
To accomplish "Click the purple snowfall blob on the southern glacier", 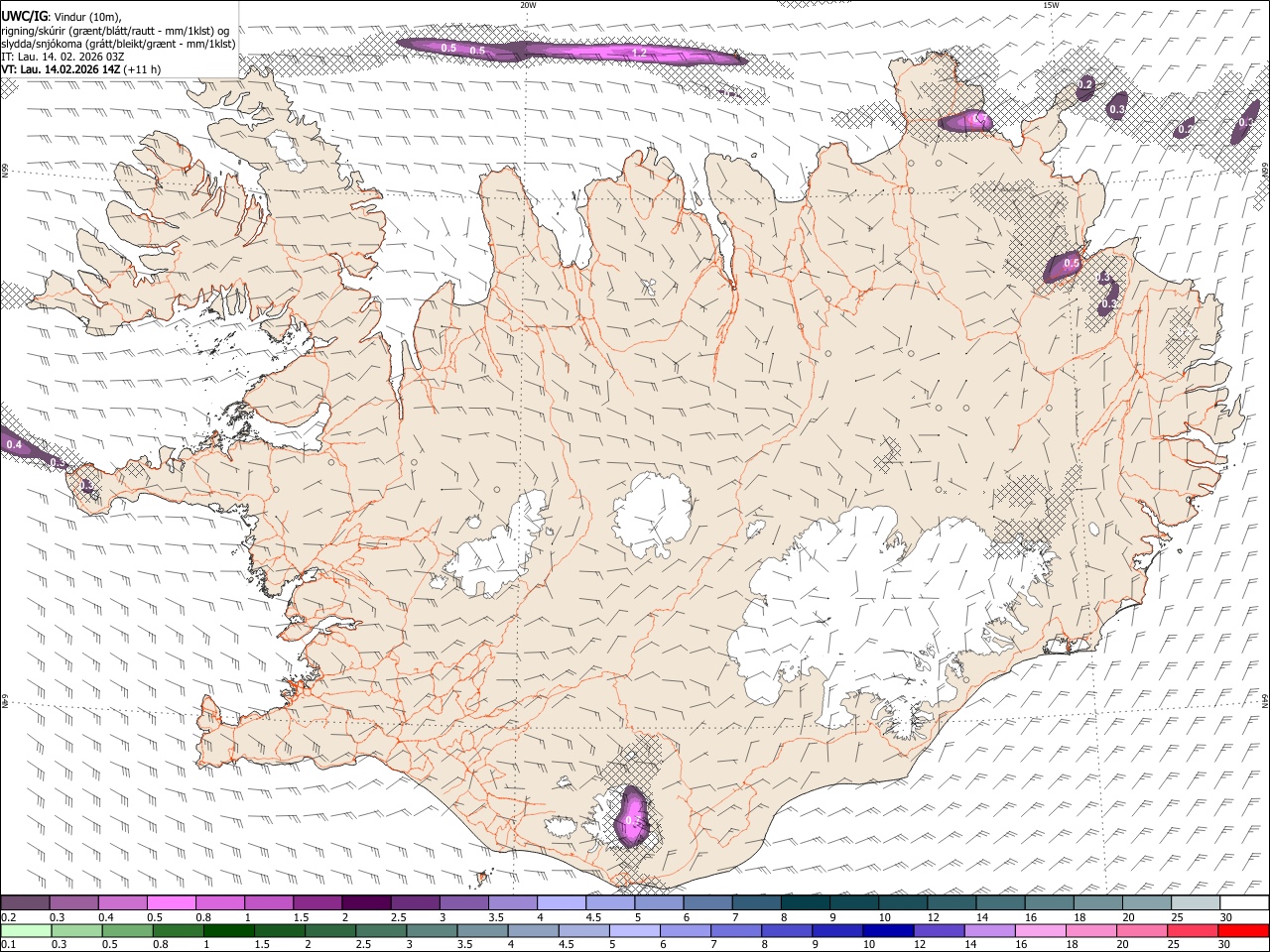I will (633, 815).
